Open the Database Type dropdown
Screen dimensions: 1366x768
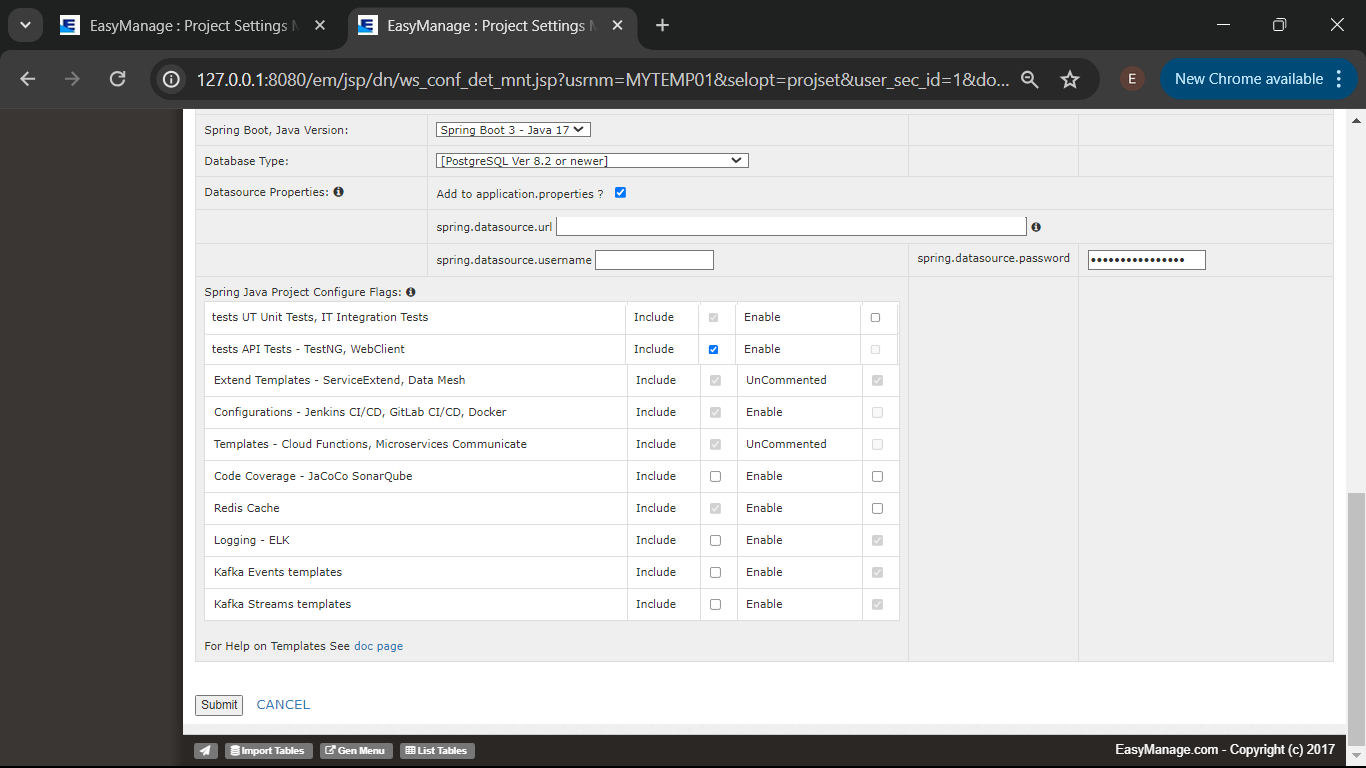592,160
